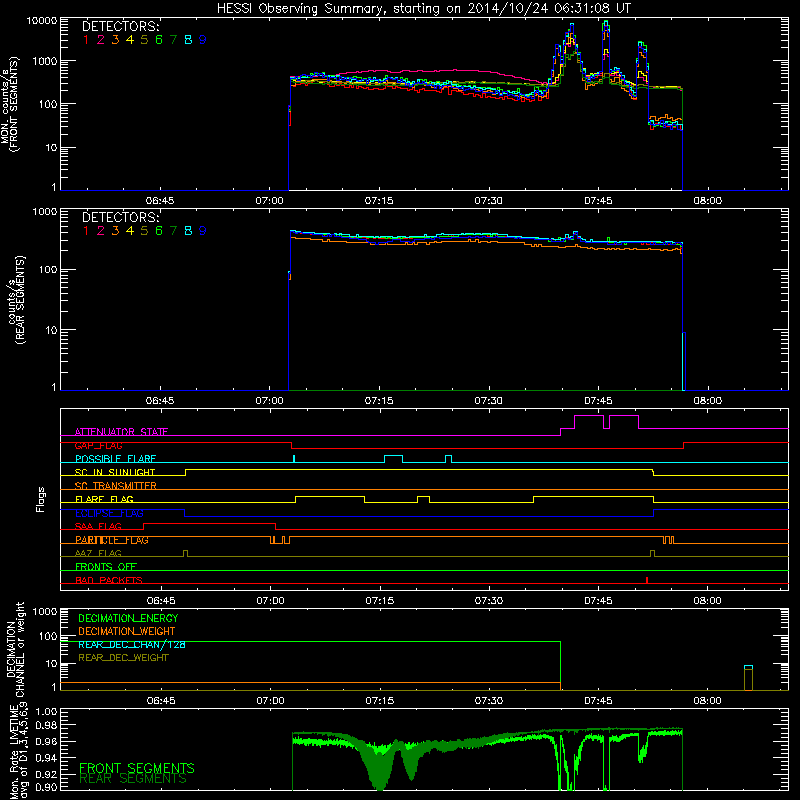800x800 pixels.
Task: Click the BAD_PACKETS flag label
Action: 109,580
